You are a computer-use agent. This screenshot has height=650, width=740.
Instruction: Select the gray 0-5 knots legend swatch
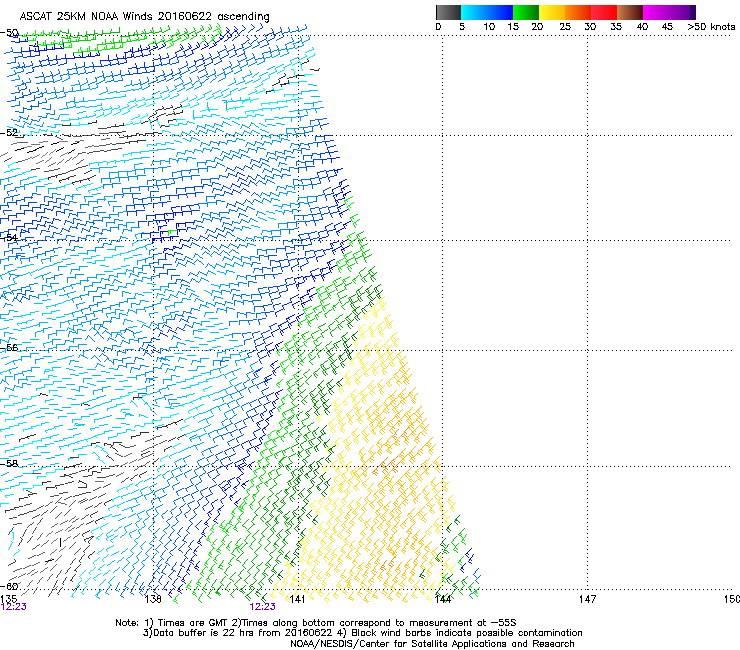448,12
